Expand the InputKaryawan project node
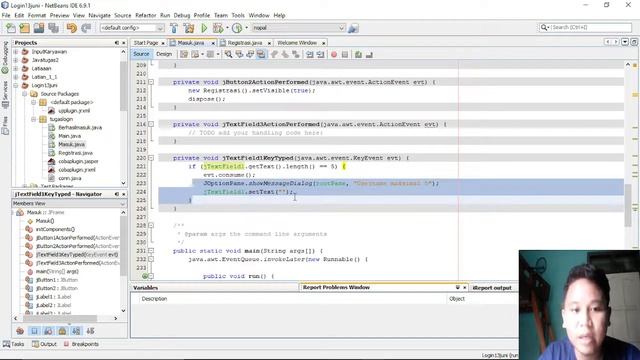640x360 pixels. pyautogui.click(x=16, y=52)
